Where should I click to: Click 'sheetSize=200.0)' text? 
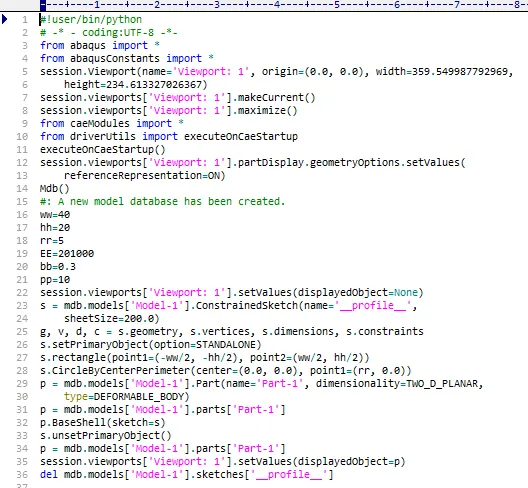(111, 318)
